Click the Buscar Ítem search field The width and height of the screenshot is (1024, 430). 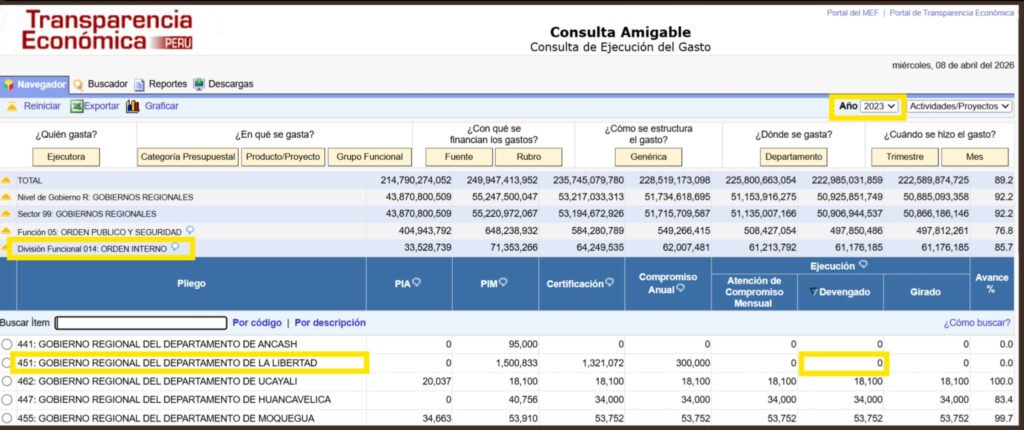click(141, 323)
